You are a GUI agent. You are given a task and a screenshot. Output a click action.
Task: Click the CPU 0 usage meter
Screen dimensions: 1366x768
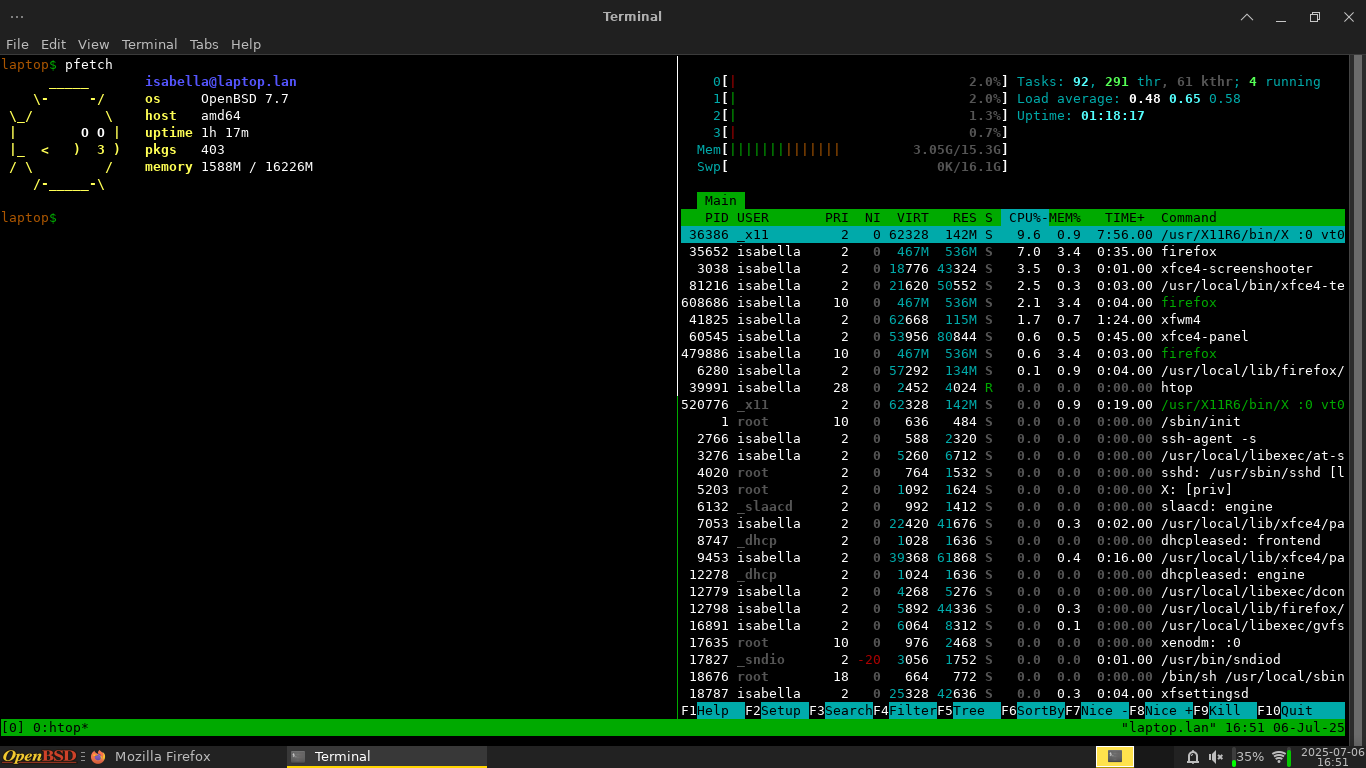tap(861, 81)
